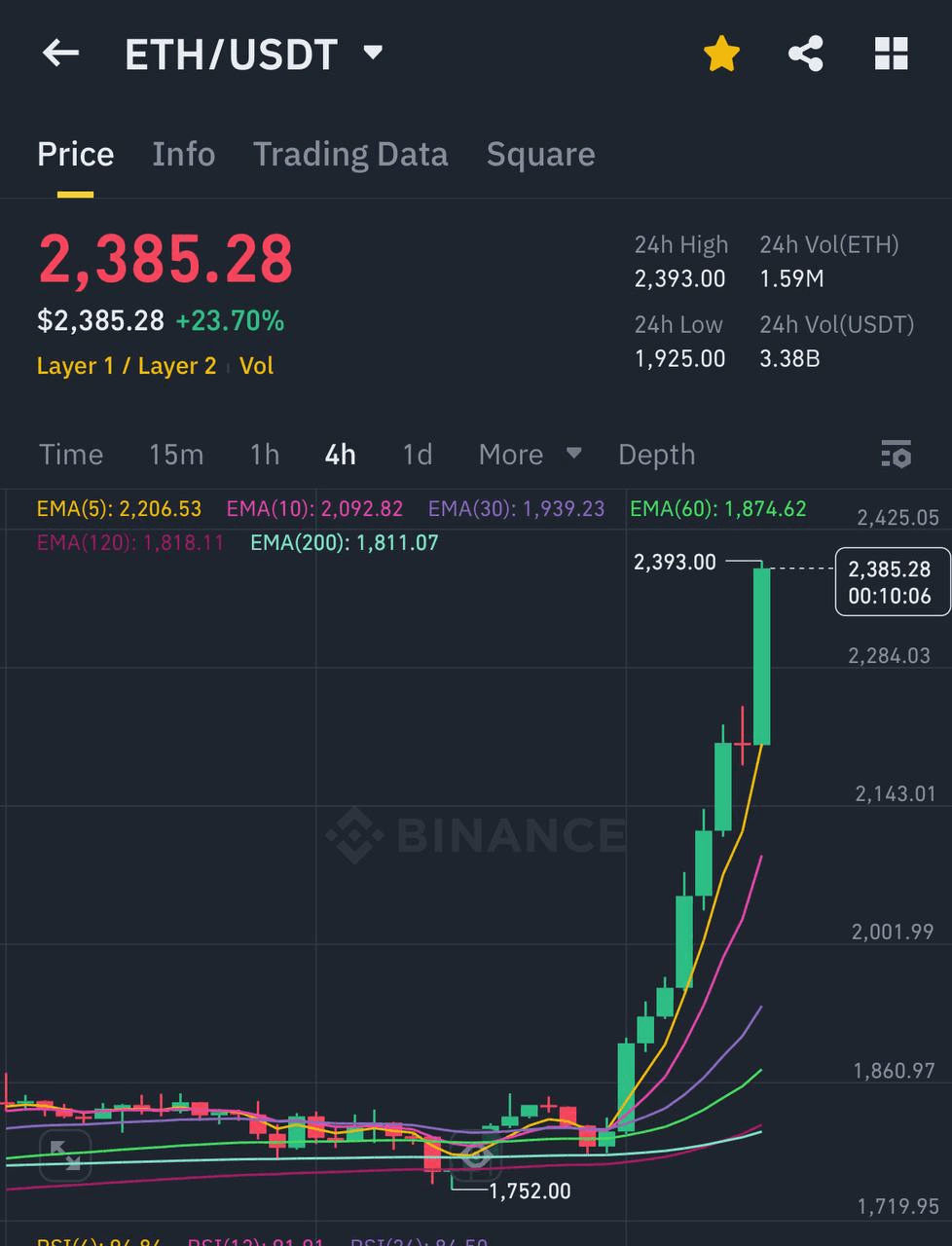952x1246 pixels.
Task: Open the share icon
Action: coord(806,54)
